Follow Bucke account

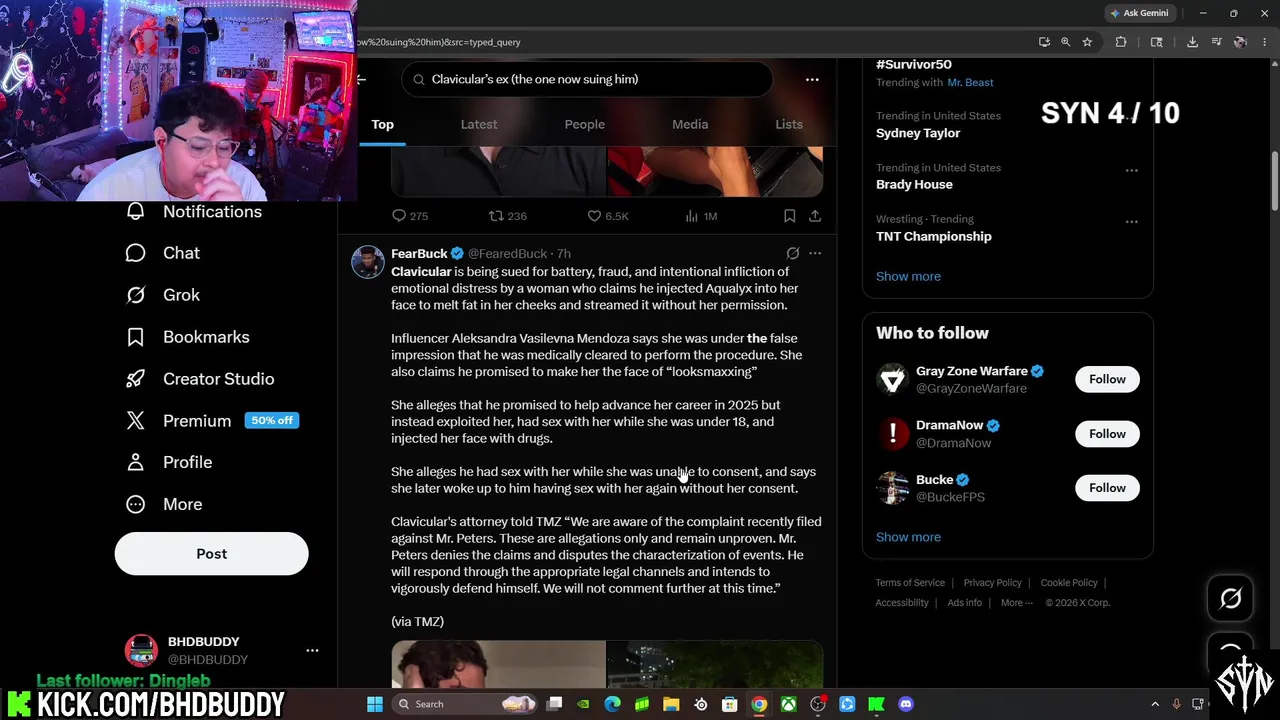coord(1107,488)
